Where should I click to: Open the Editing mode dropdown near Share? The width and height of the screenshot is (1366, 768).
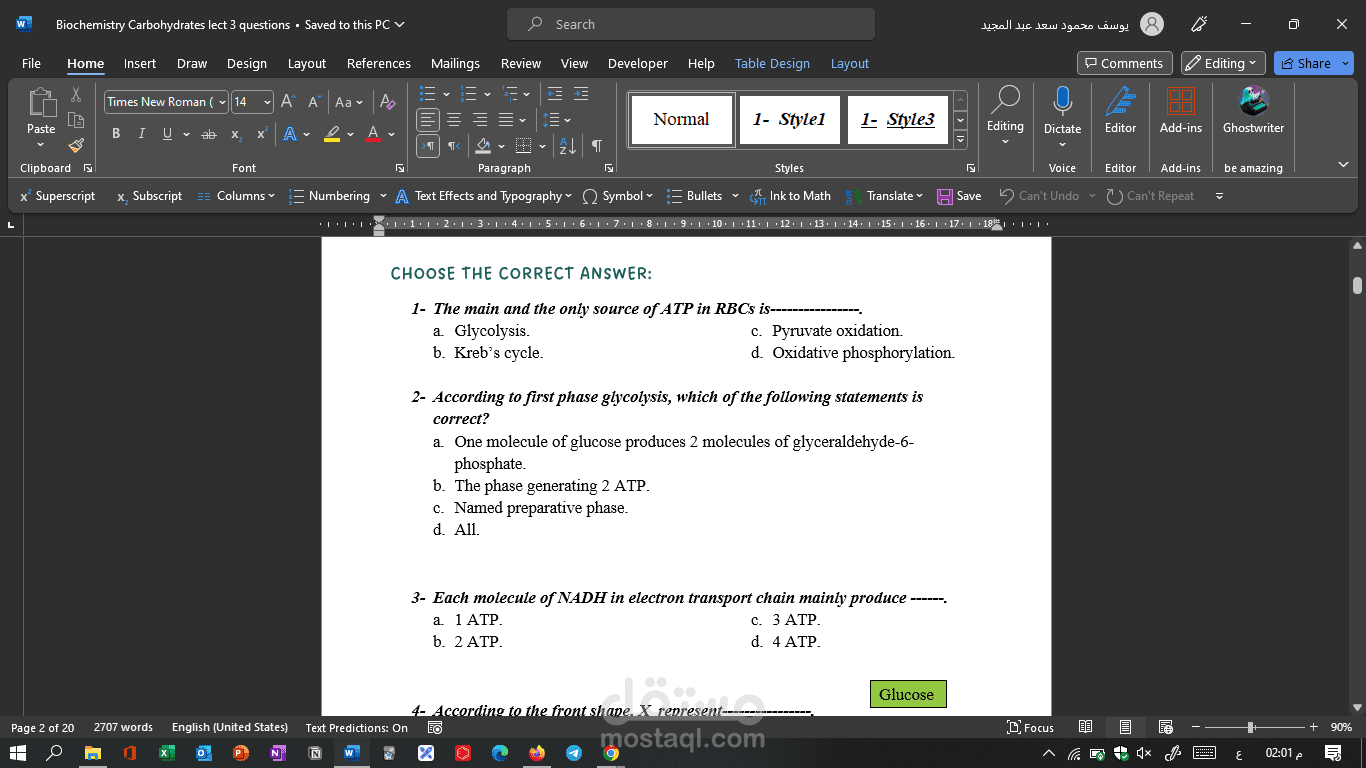[x=1223, y=63]
